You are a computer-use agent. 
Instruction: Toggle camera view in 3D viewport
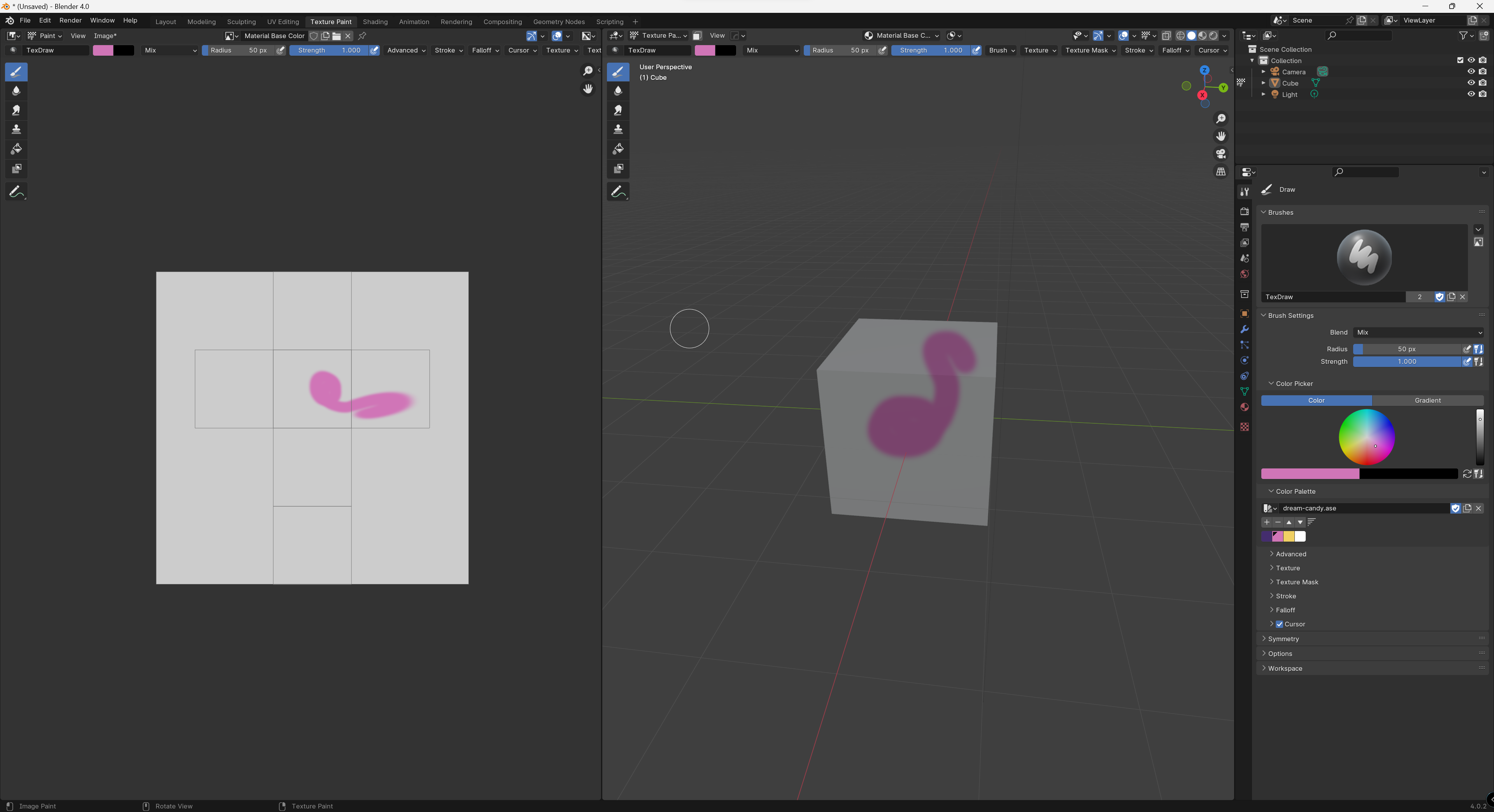pyautogui.click(x=1221, y=154)
